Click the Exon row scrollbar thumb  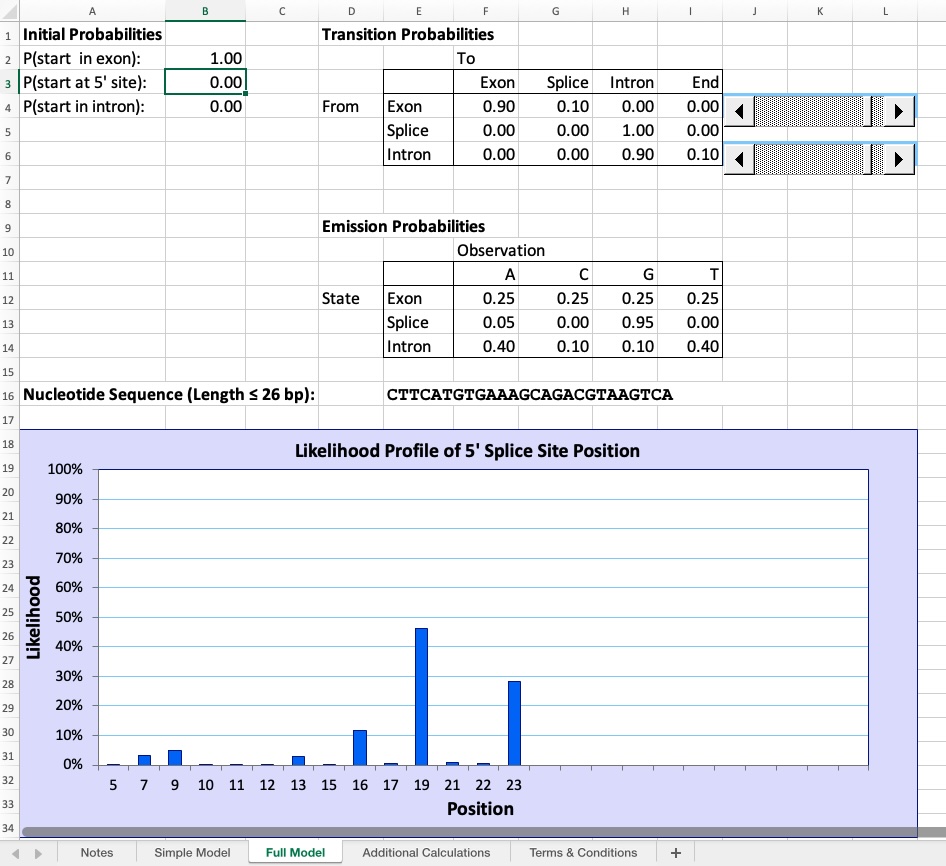tap(868, 111)
